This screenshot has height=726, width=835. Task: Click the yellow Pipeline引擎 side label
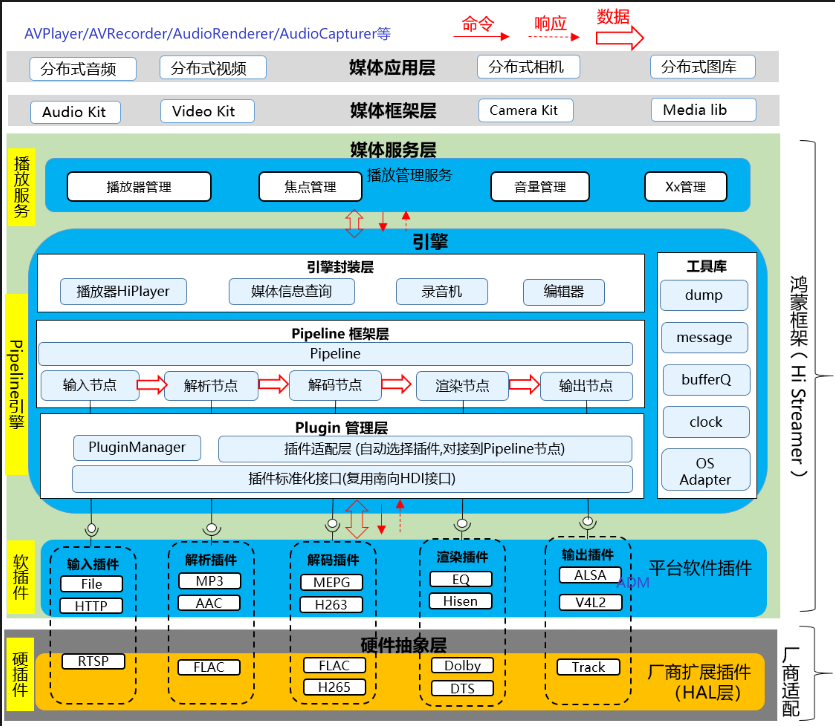(x=17, y=384)
